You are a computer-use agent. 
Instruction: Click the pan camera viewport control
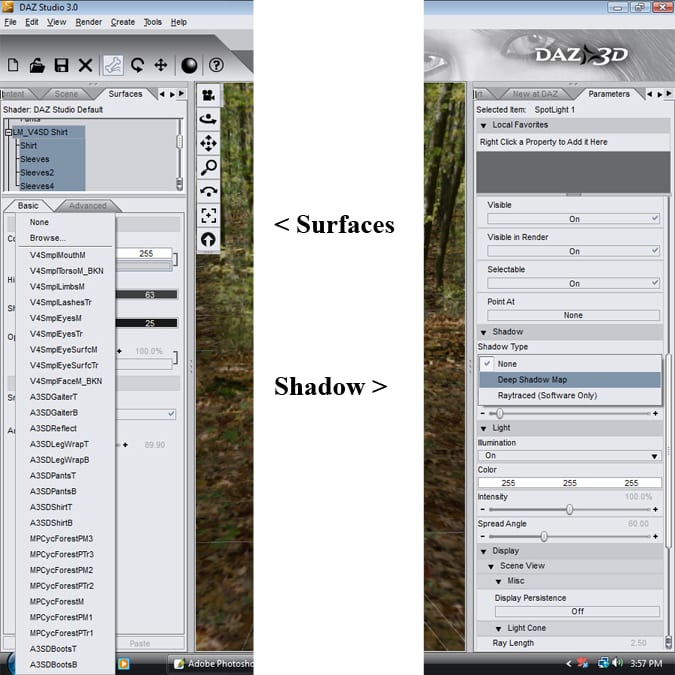(x=208, y=143)
